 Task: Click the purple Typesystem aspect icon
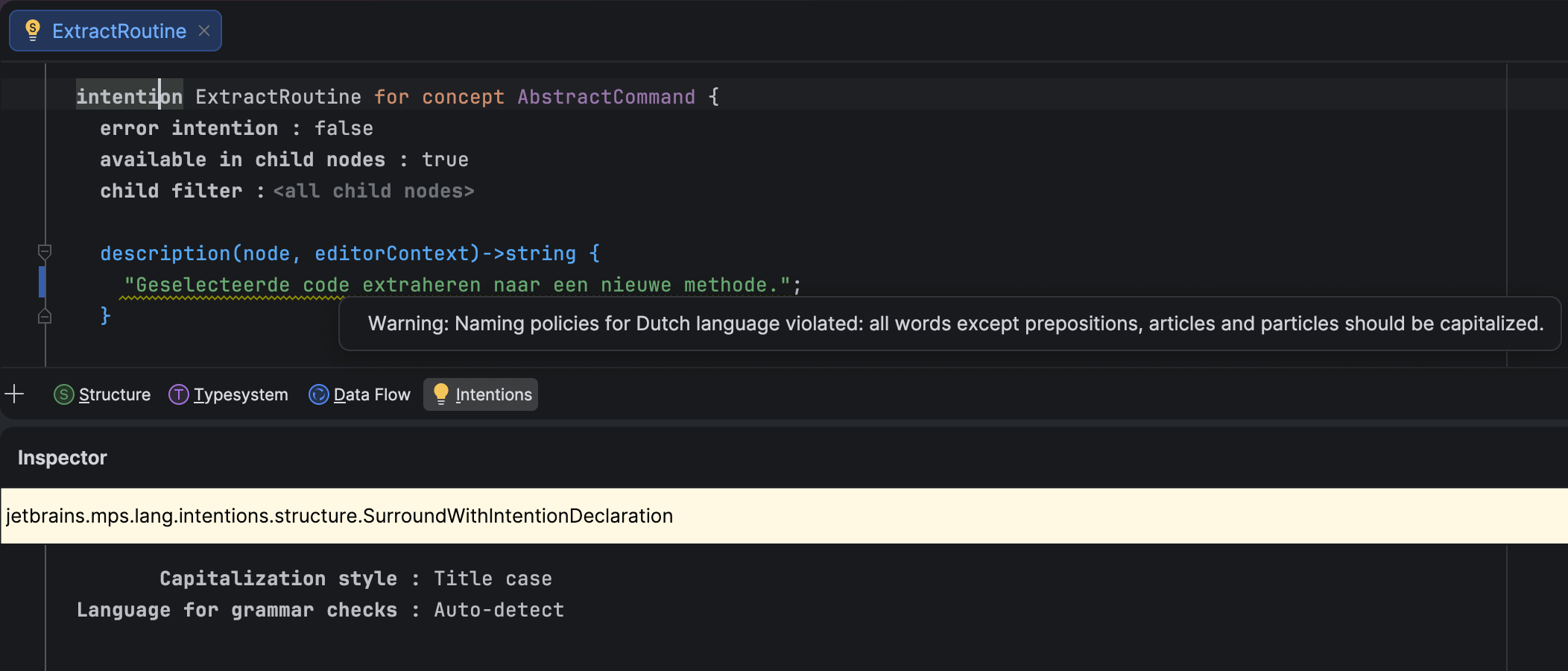179,394
